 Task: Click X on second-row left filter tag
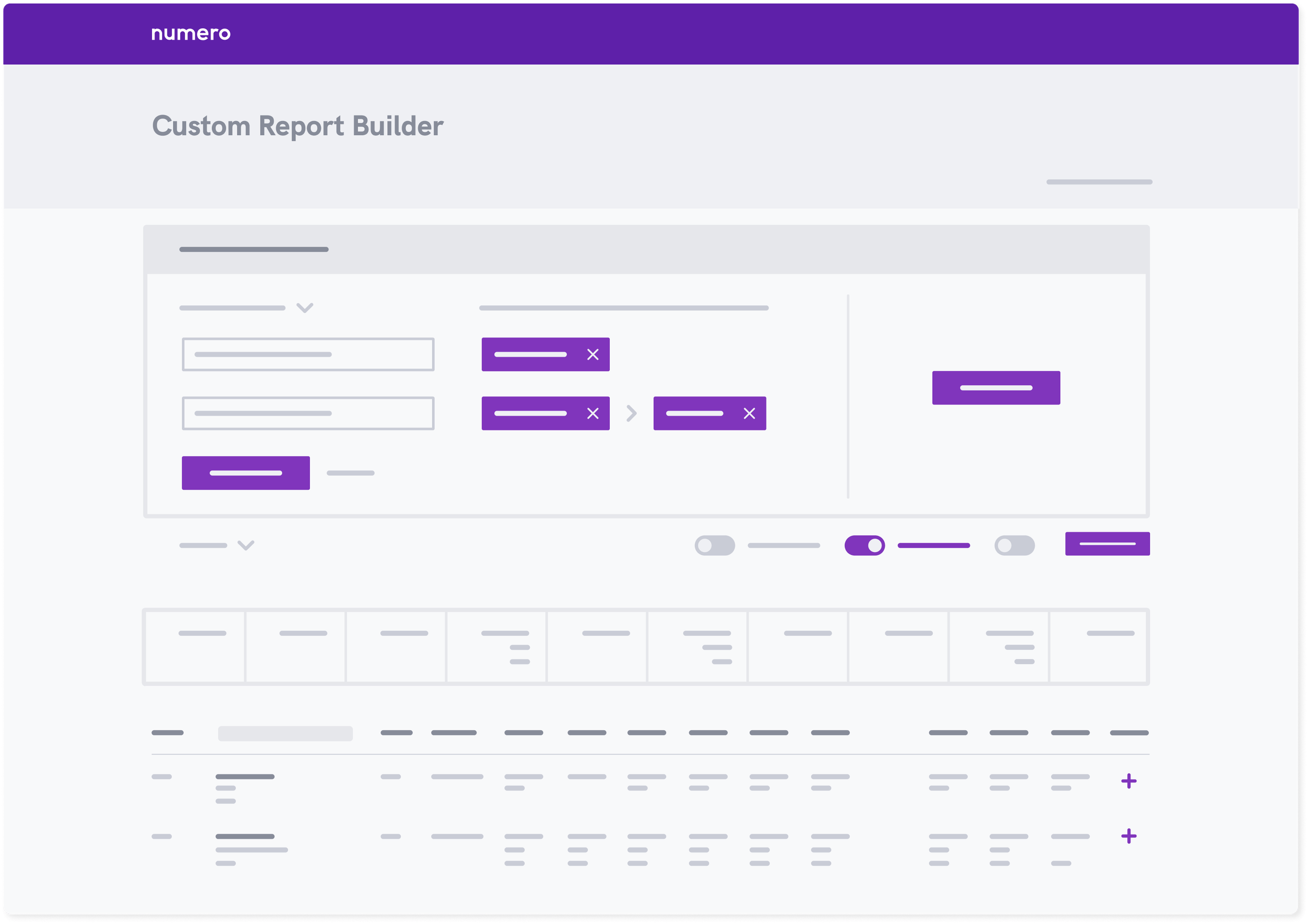(593, 413)
